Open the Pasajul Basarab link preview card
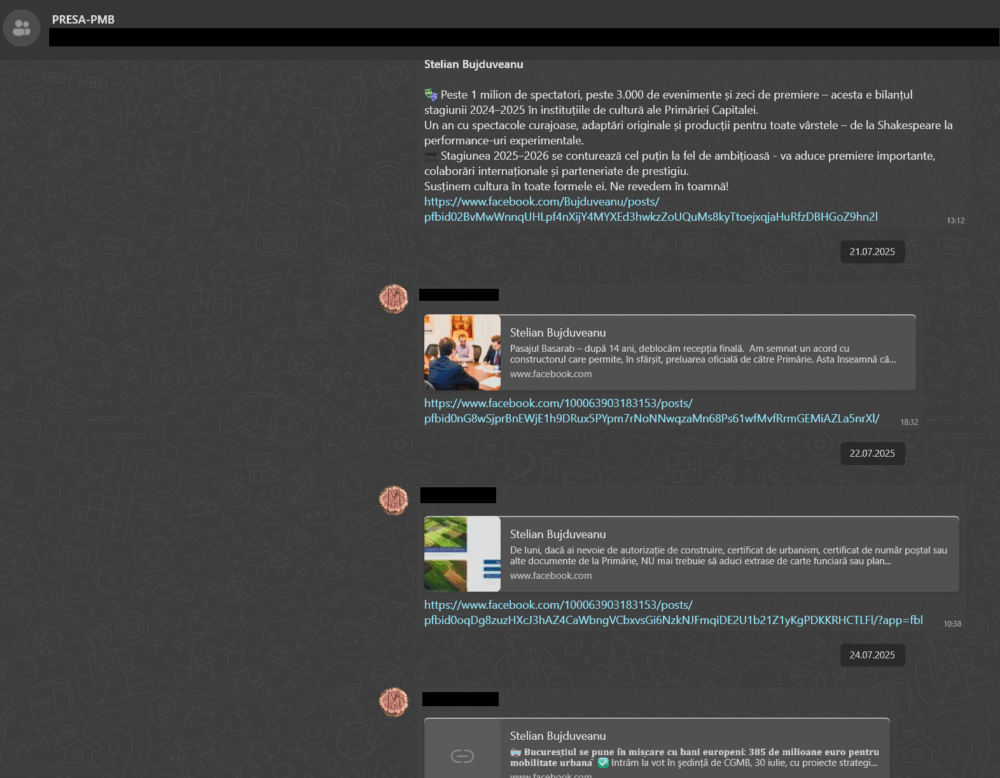The image size is (1000, 778). coord(670,352)
